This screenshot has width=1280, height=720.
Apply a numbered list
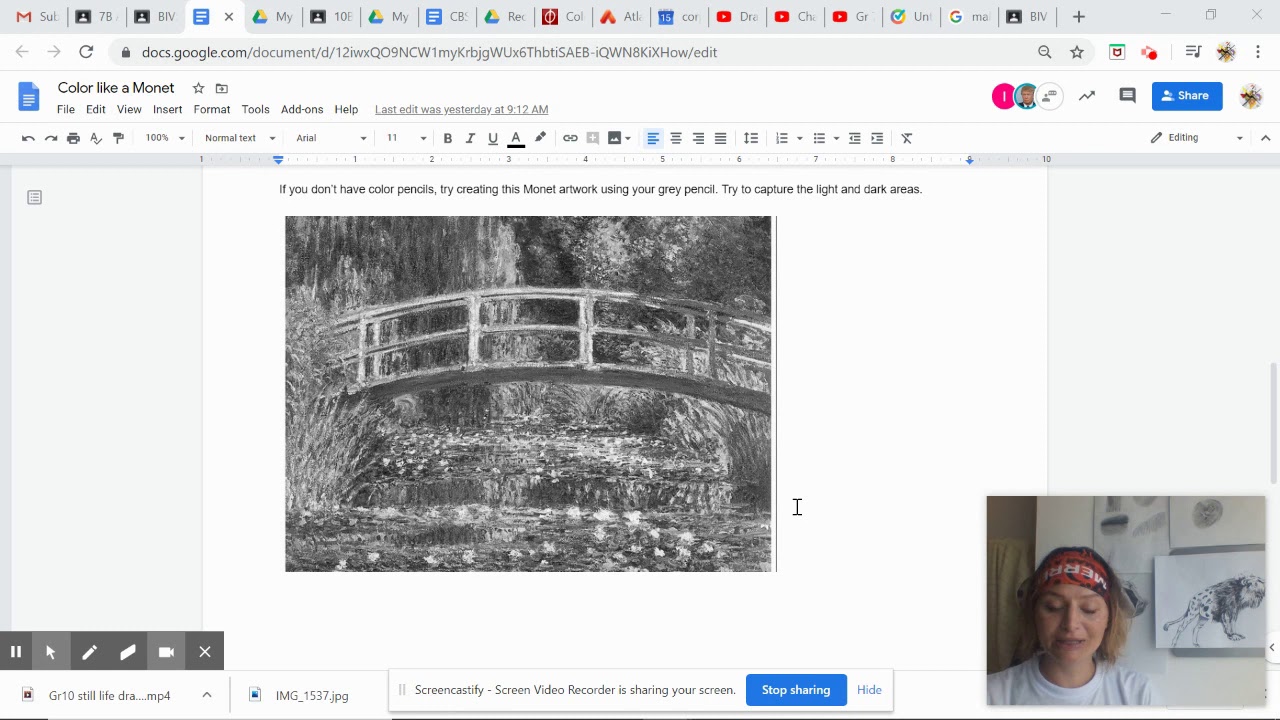point(782,138)
